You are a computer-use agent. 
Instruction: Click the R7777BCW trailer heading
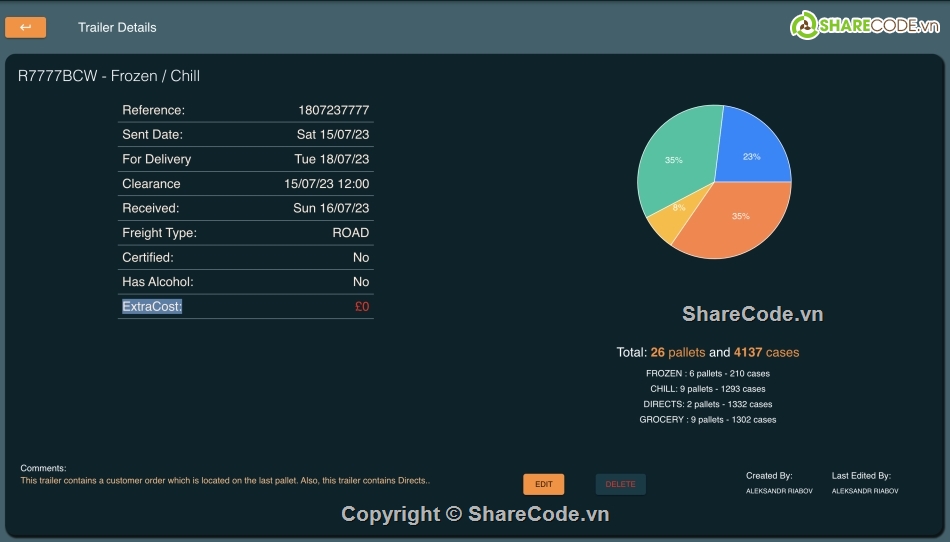[x=109, y=76]
